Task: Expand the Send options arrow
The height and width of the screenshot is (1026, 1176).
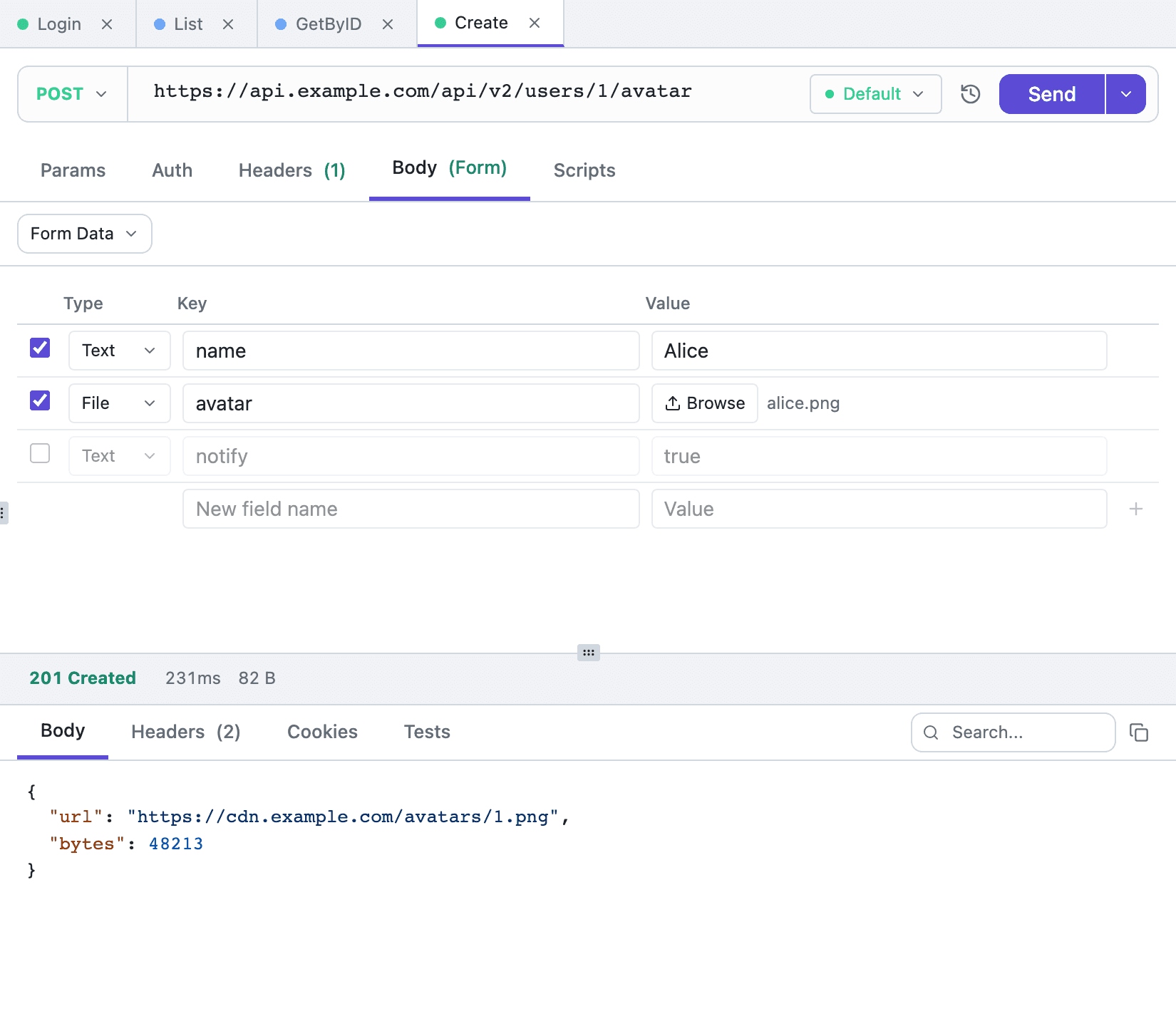Action: (x=1126, y=94)
